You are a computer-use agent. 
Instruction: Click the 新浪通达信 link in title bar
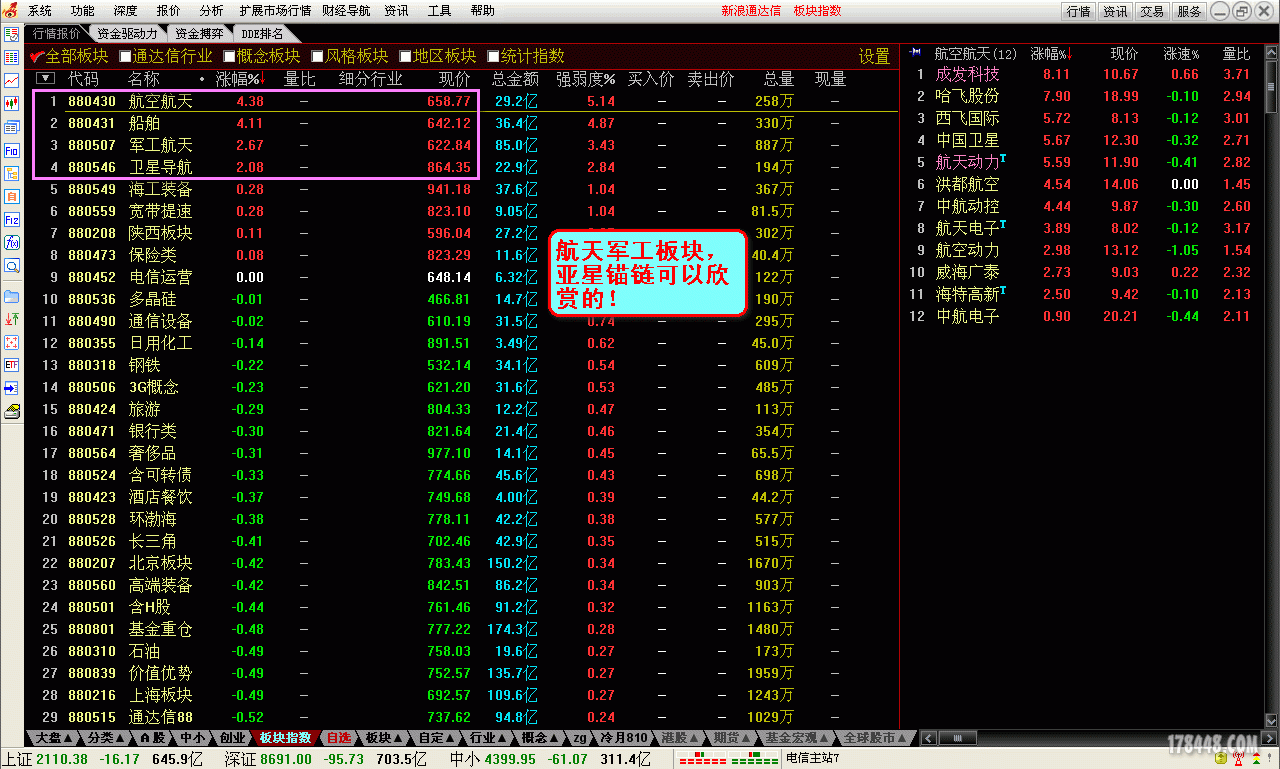[752, 11]
